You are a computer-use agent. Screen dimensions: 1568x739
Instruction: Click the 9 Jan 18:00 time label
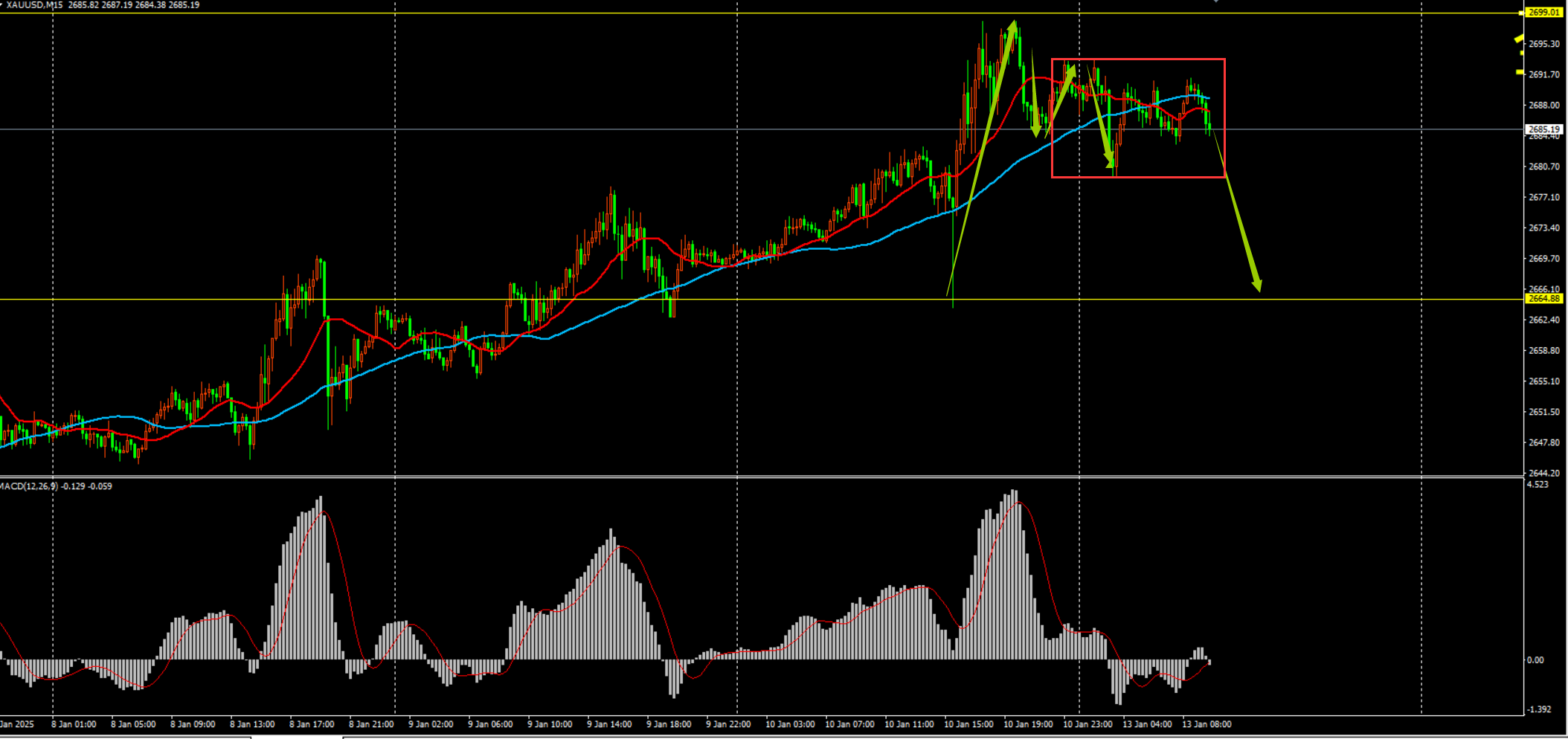pos(669,724)
